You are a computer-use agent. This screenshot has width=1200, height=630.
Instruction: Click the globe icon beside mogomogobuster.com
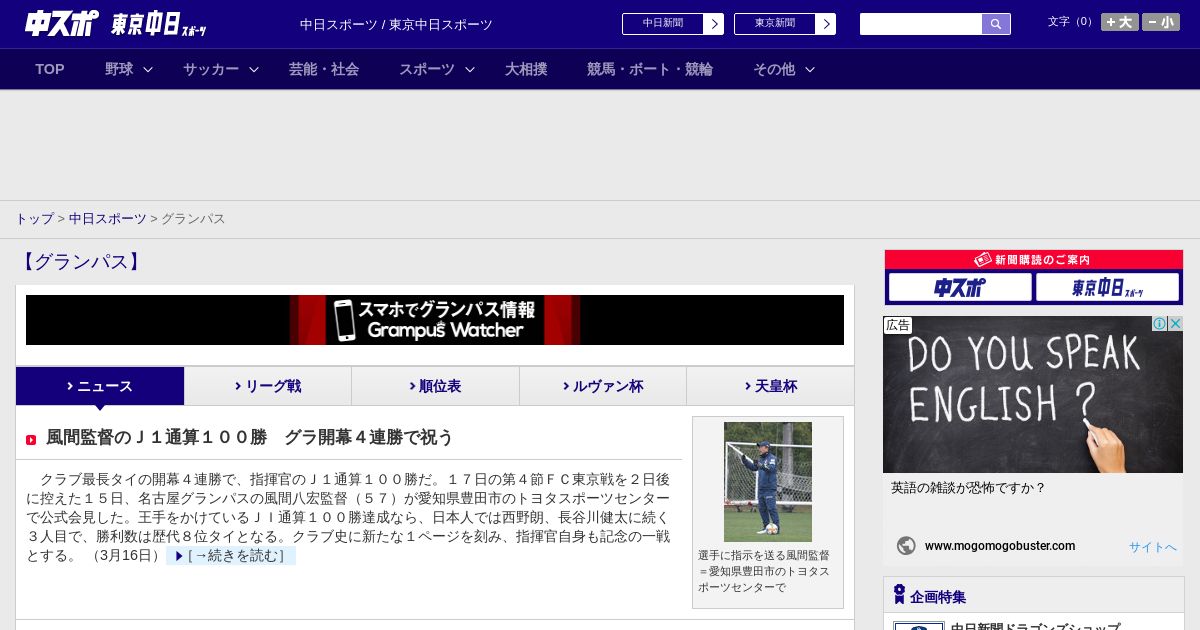pyautogui.click(x=906, y=546)
